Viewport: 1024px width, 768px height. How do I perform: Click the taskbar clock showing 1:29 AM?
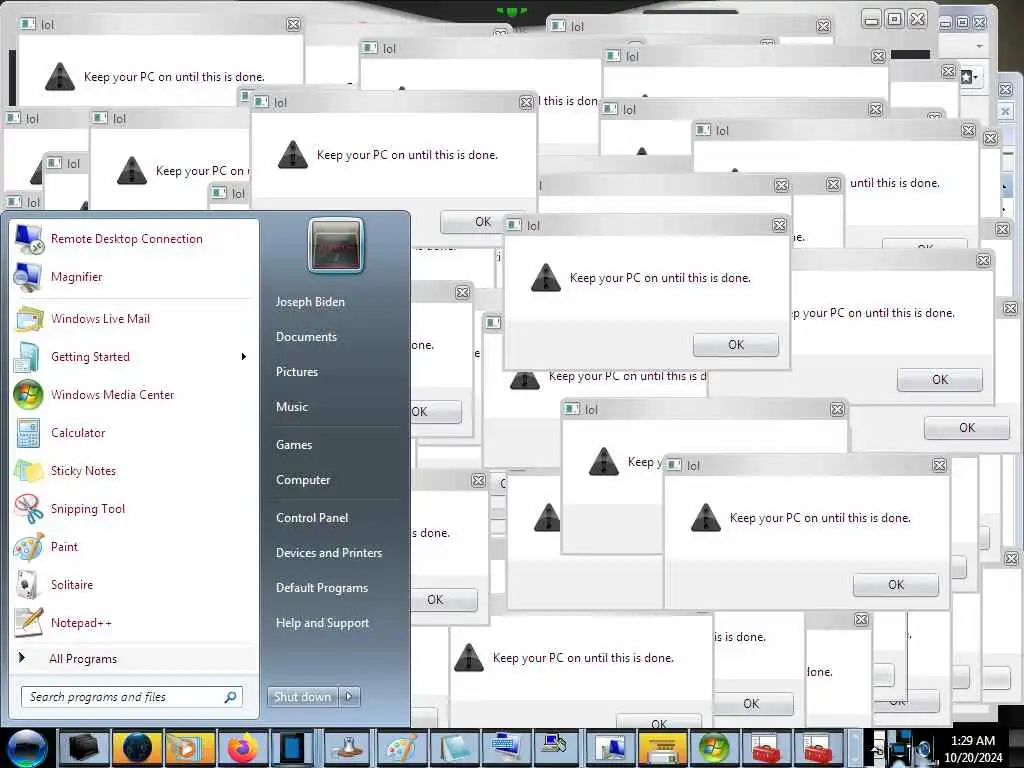[973, 748]
